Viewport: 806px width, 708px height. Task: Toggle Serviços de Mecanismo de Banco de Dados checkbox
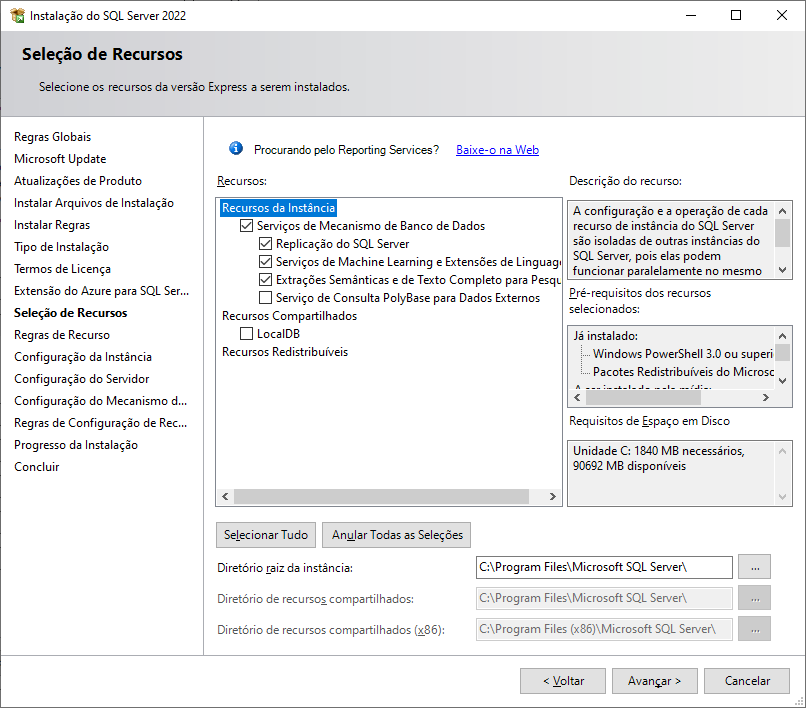246,226
